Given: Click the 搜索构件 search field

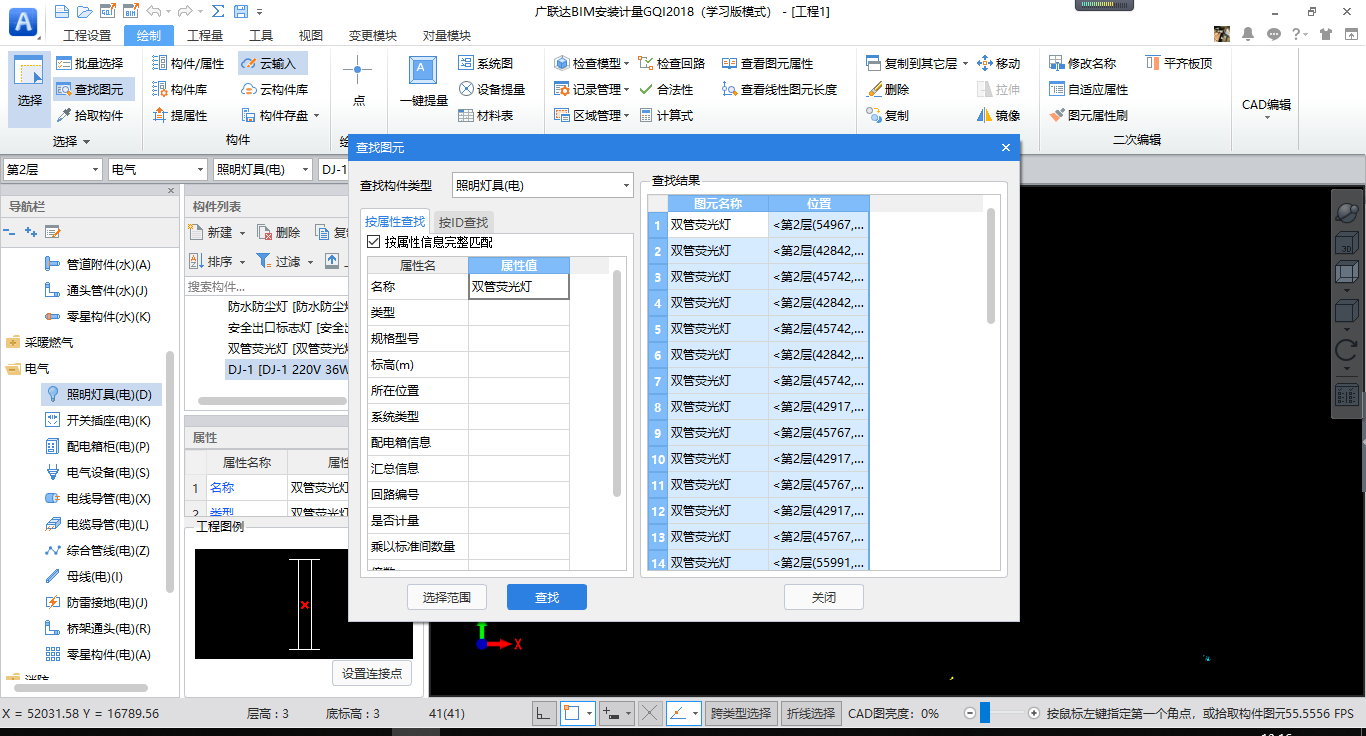Looking at the screenshot, I should pos(268,286).
